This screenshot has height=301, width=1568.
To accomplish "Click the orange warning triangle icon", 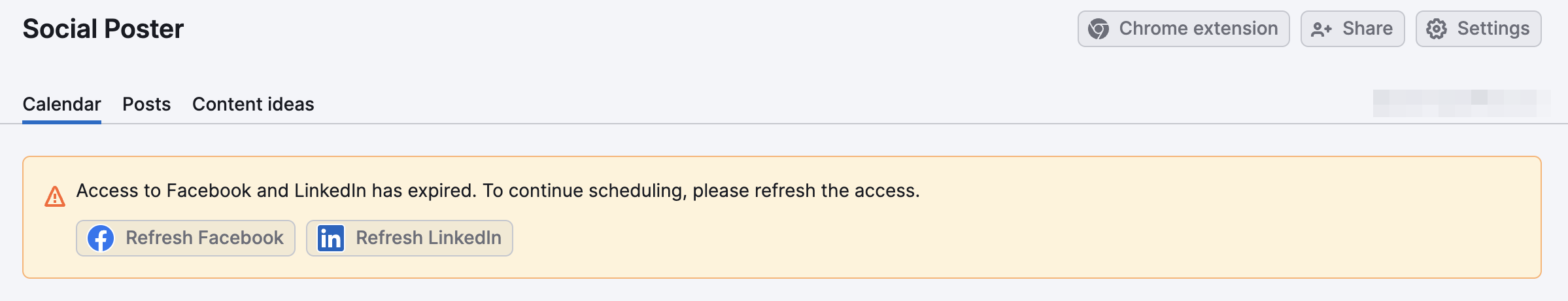I will coord(55,196).
